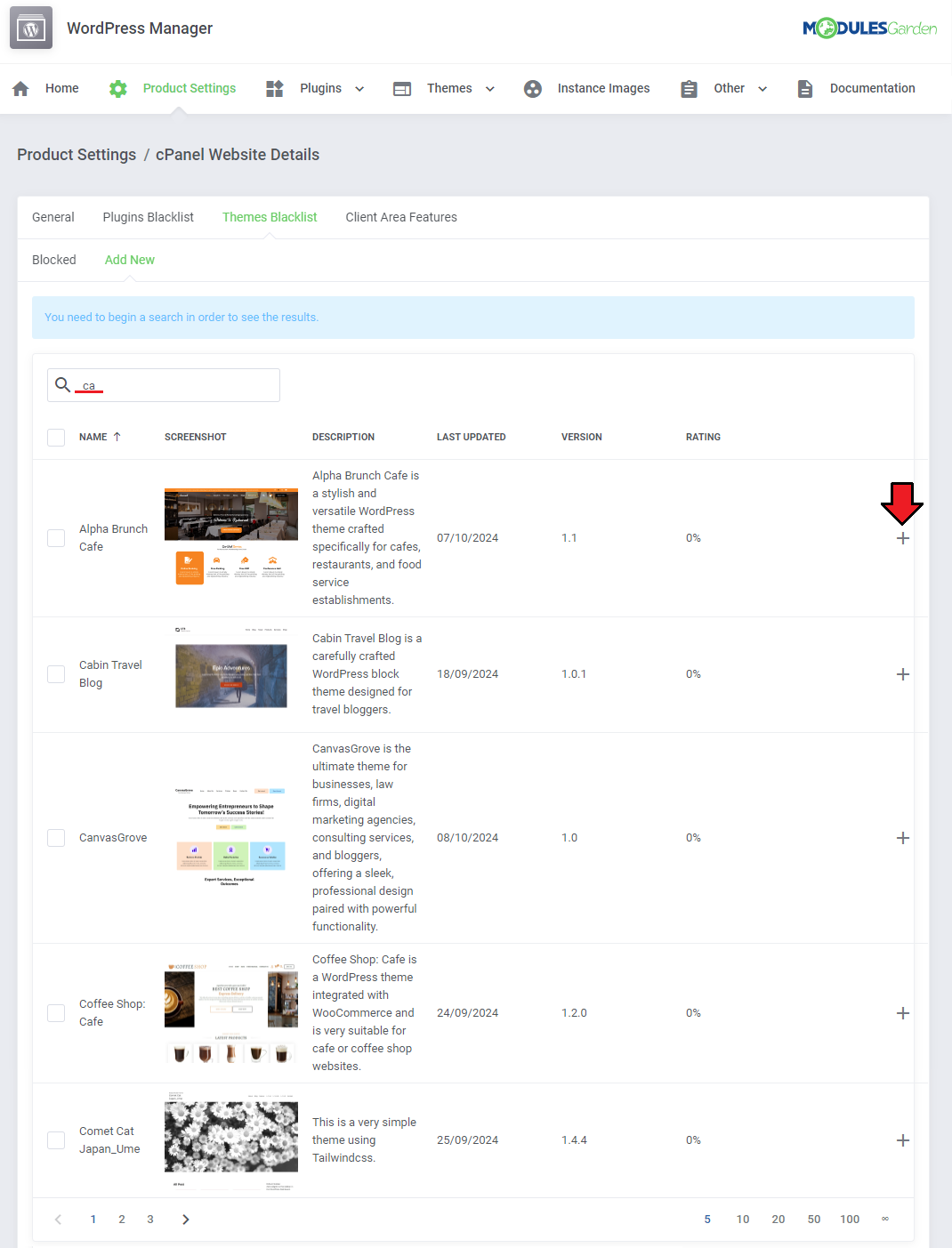952x1248 pixels.
Task: Open the Home menu item
Action: click(62, 88)
